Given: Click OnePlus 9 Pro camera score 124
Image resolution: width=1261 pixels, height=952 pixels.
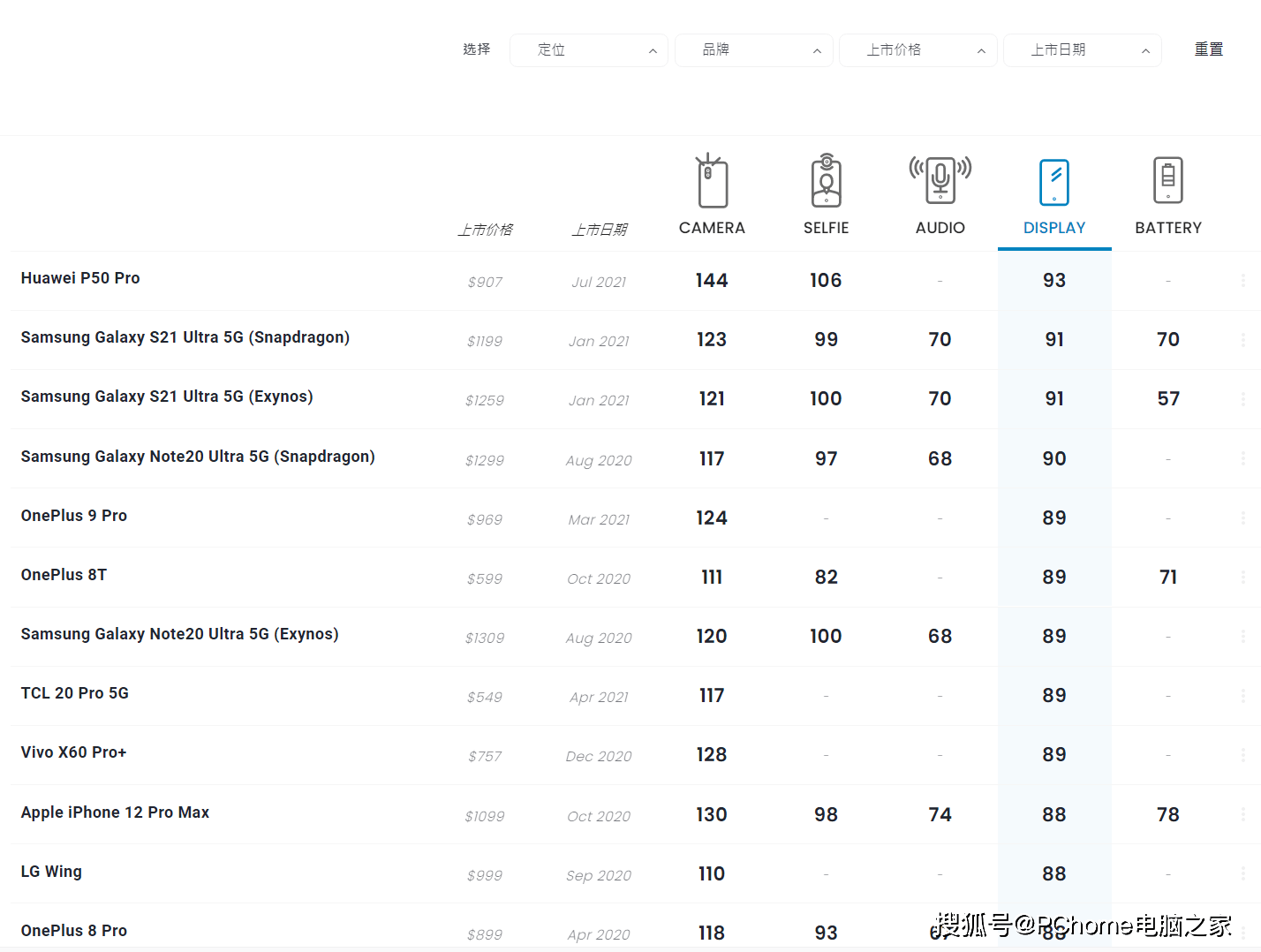Looking at the screenshot, I should (x=712, y=518).
